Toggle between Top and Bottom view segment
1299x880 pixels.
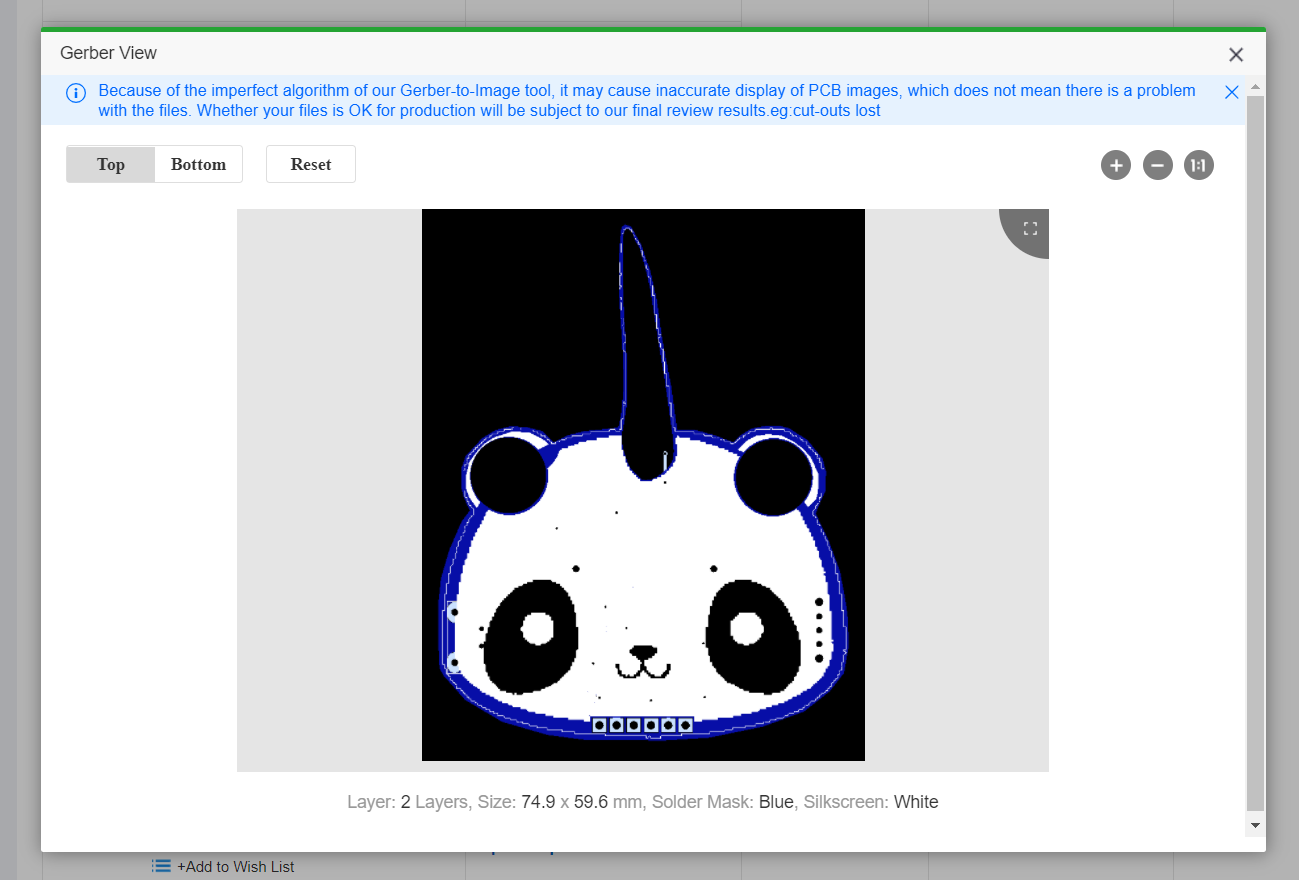point(154,163)
